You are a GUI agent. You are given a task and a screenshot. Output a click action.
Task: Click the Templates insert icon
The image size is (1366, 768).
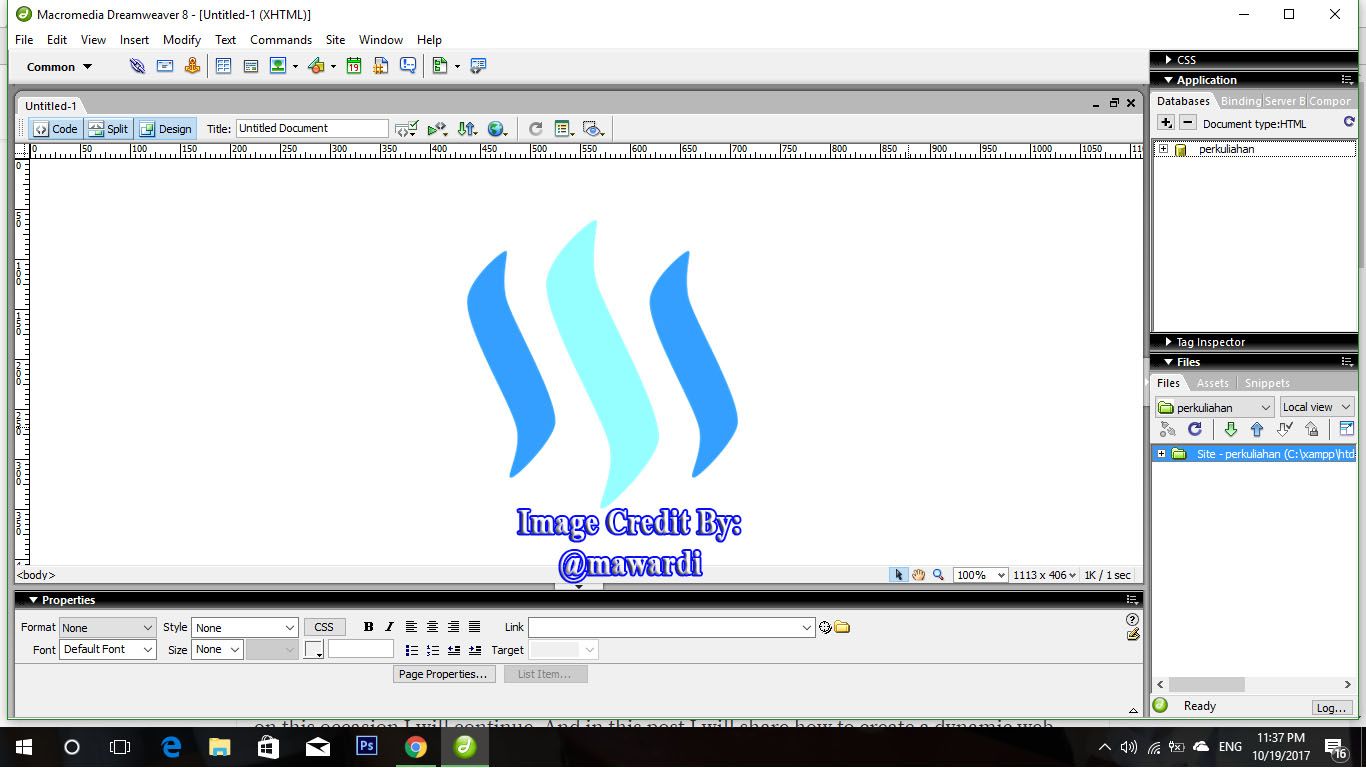click(440, 66)
